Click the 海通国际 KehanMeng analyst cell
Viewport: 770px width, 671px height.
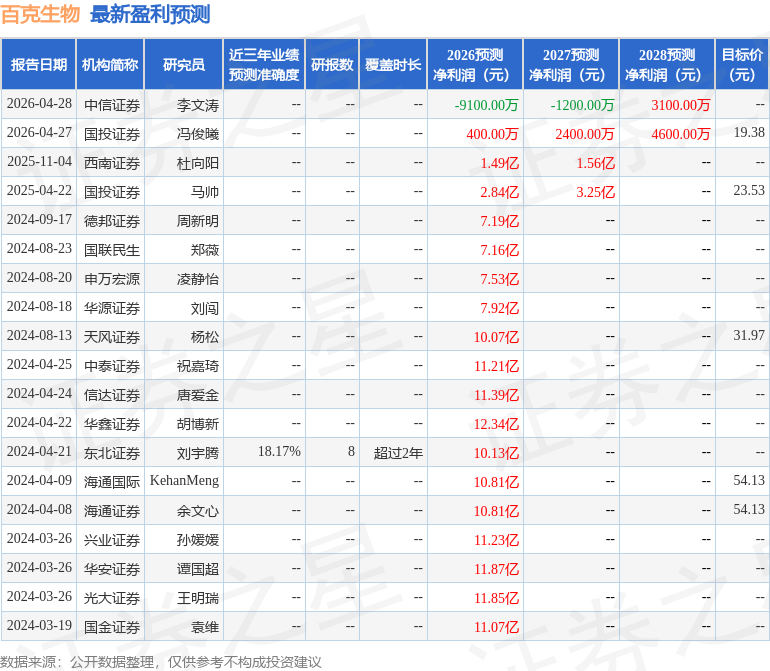point(184,481)
